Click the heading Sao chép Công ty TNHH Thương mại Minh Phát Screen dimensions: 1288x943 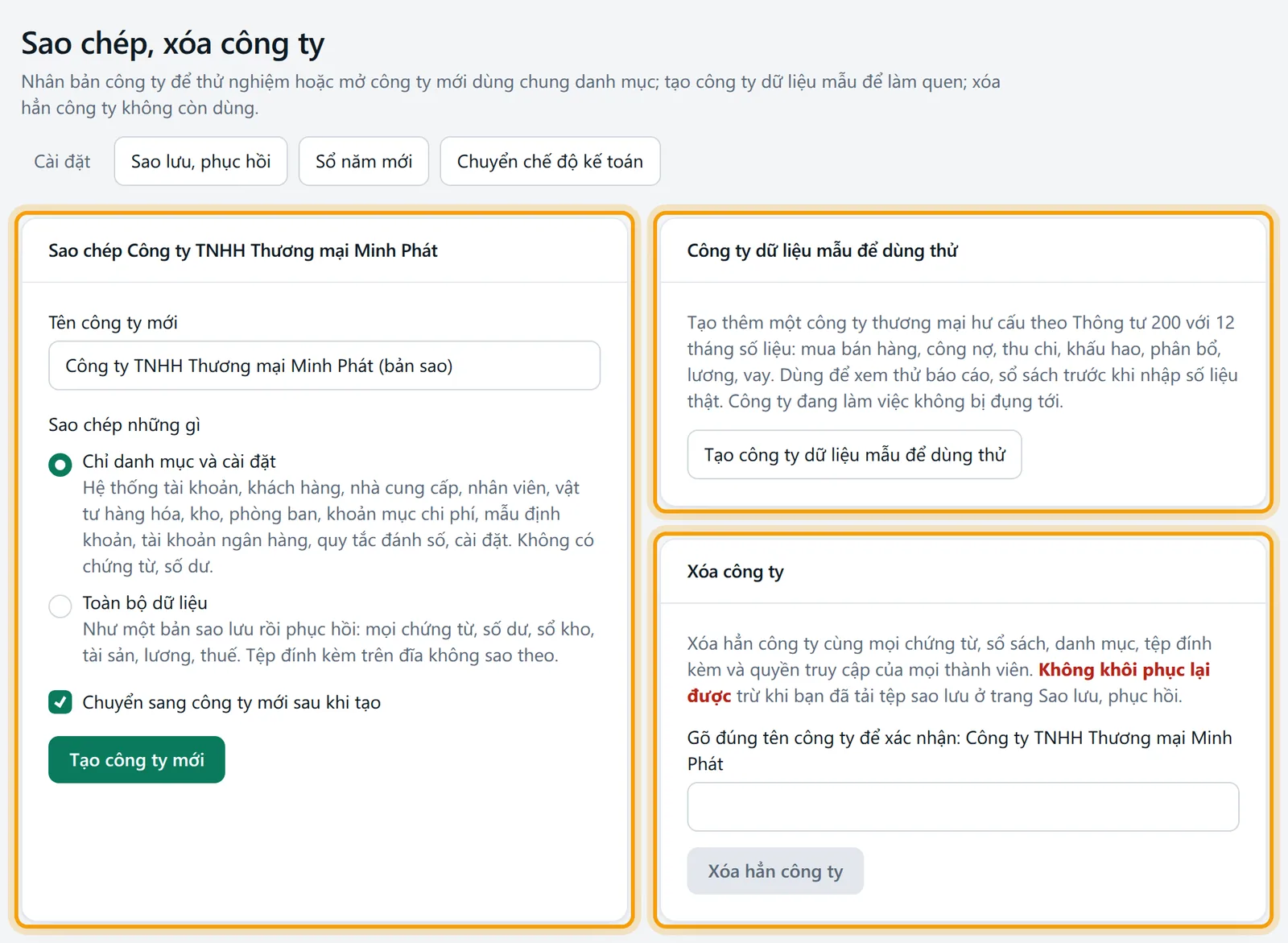[242, 250]
